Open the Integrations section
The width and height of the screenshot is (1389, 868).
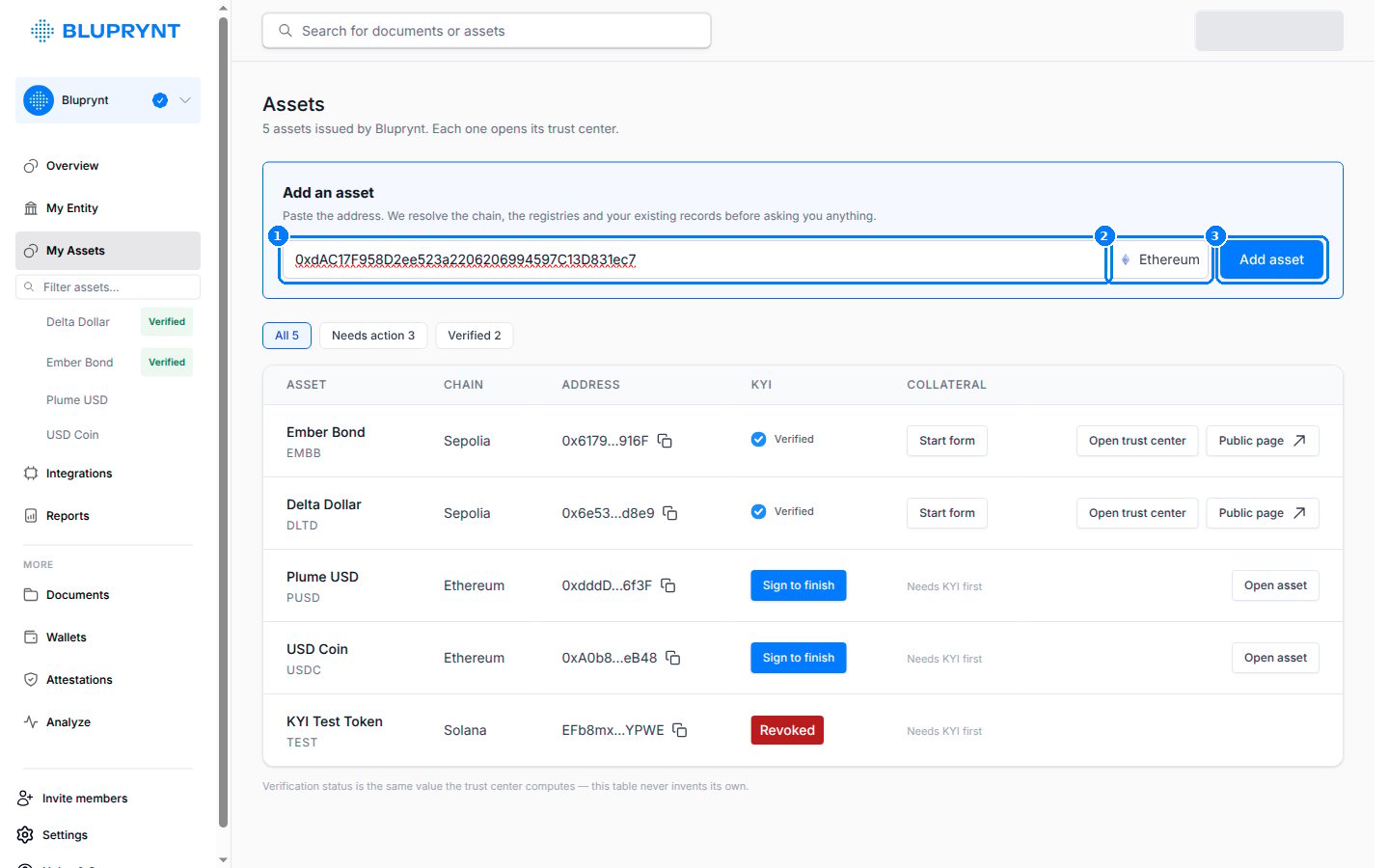pos(108,474)
